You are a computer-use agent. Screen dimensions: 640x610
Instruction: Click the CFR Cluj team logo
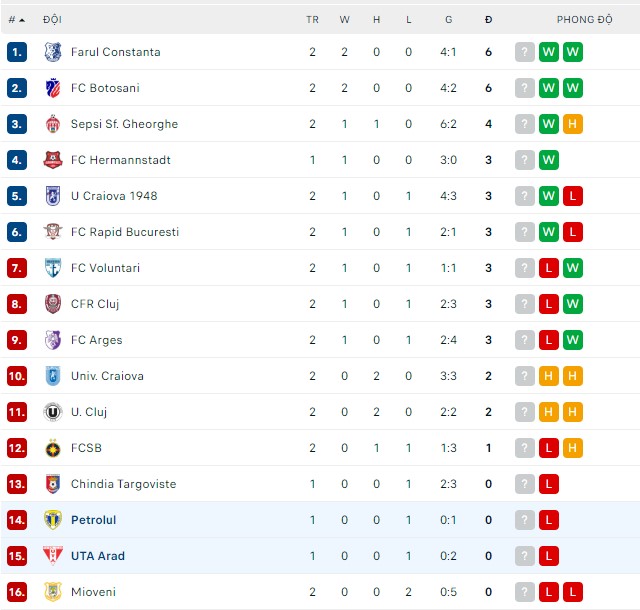[53, 304]
